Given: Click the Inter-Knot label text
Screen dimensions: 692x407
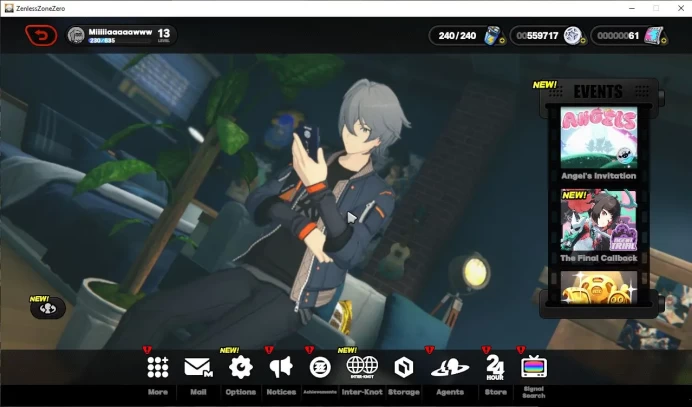Looking at the screenshot, I should pos(362,392).
